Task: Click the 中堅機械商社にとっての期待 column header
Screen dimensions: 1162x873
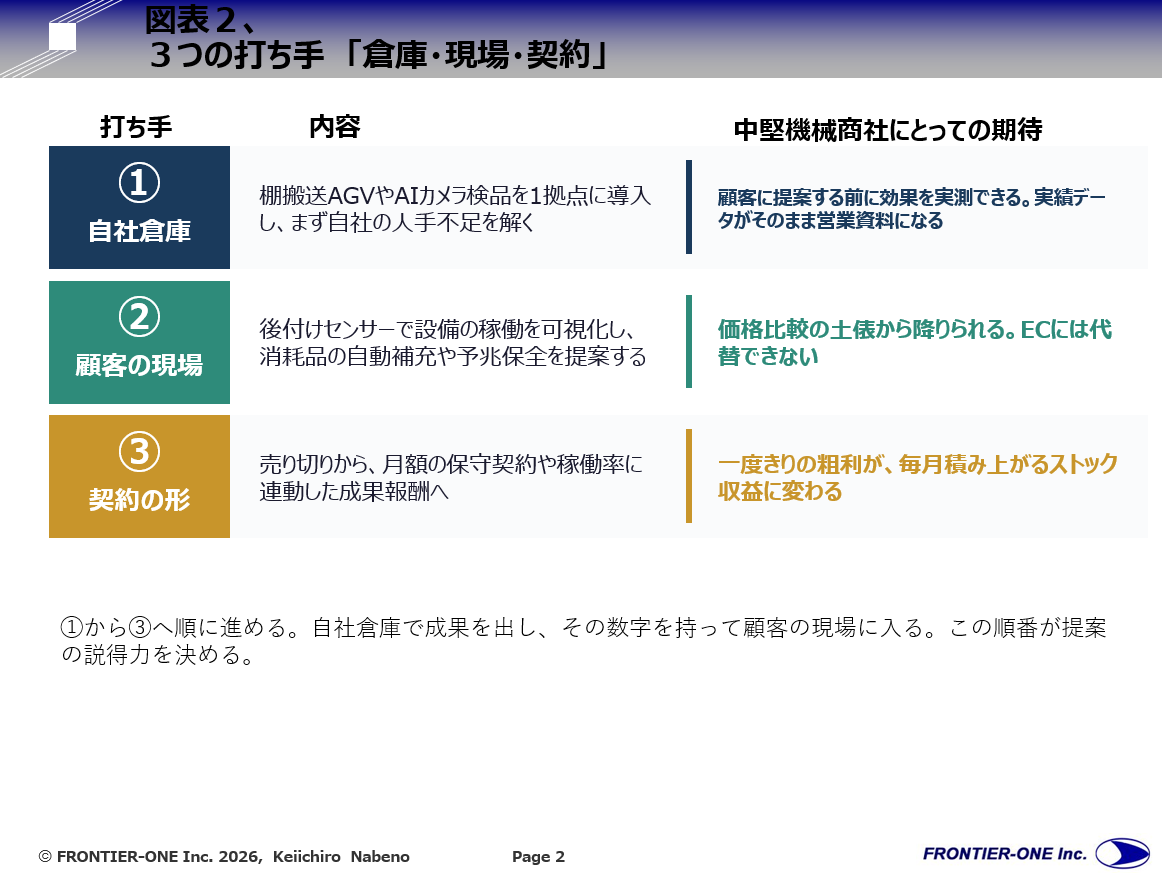Action: point(888,130)
